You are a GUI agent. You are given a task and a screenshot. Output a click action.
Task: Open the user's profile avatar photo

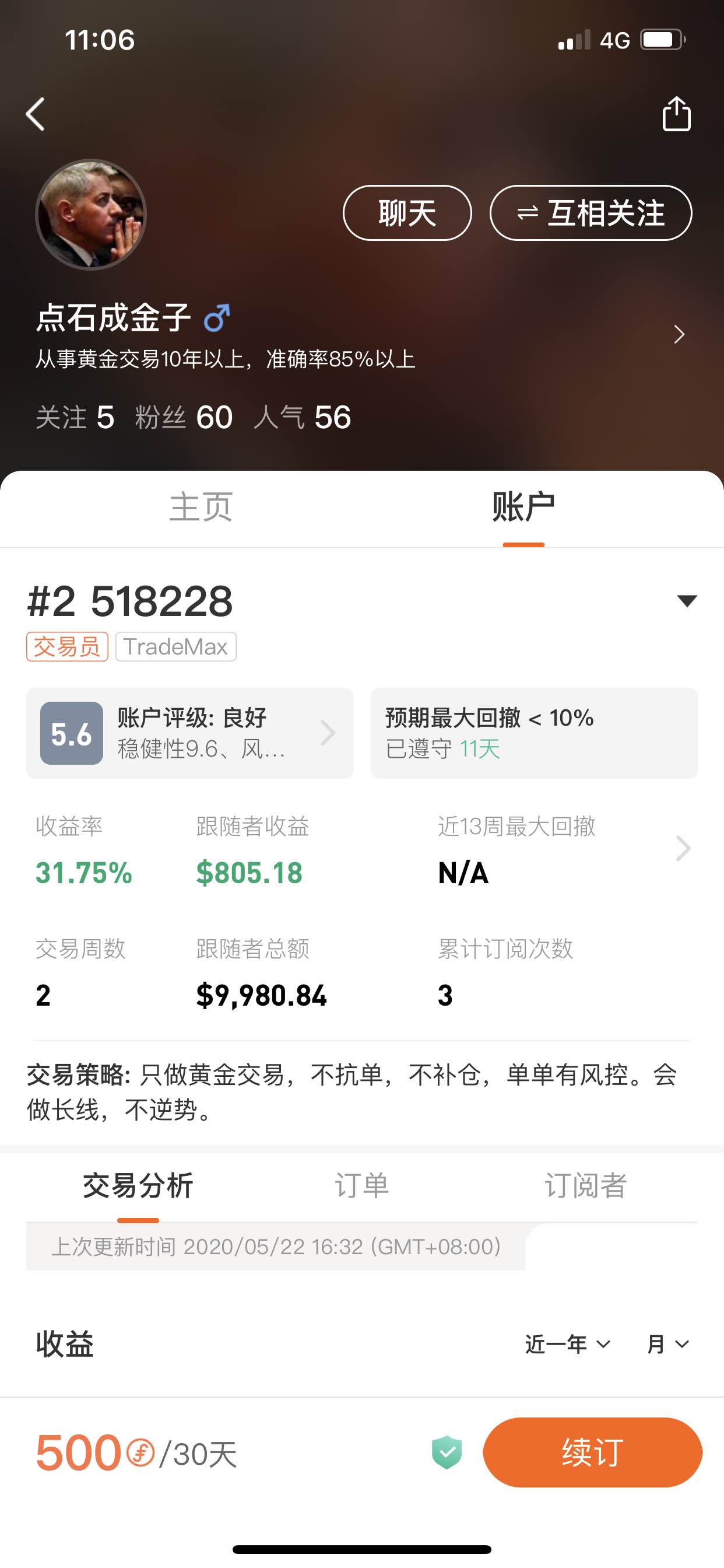91,215
